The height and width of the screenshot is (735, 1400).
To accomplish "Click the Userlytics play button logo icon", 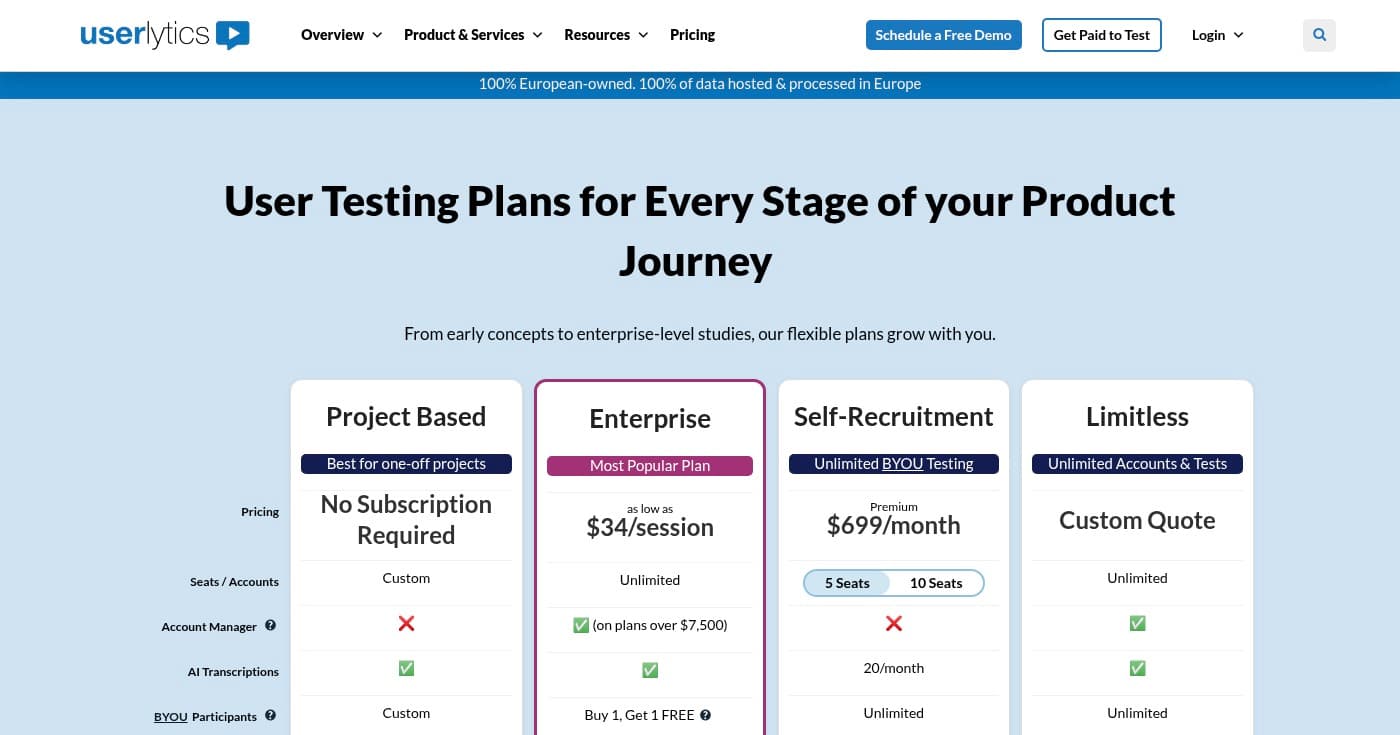I will 232,35.
